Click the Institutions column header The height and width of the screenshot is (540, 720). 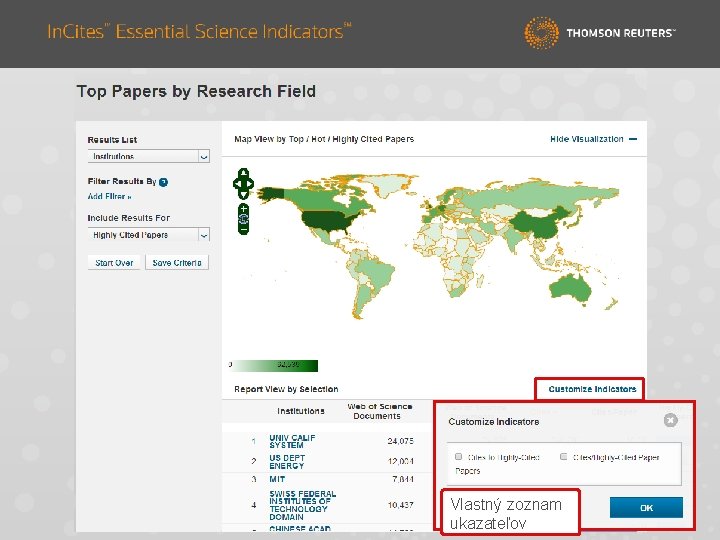301,411
